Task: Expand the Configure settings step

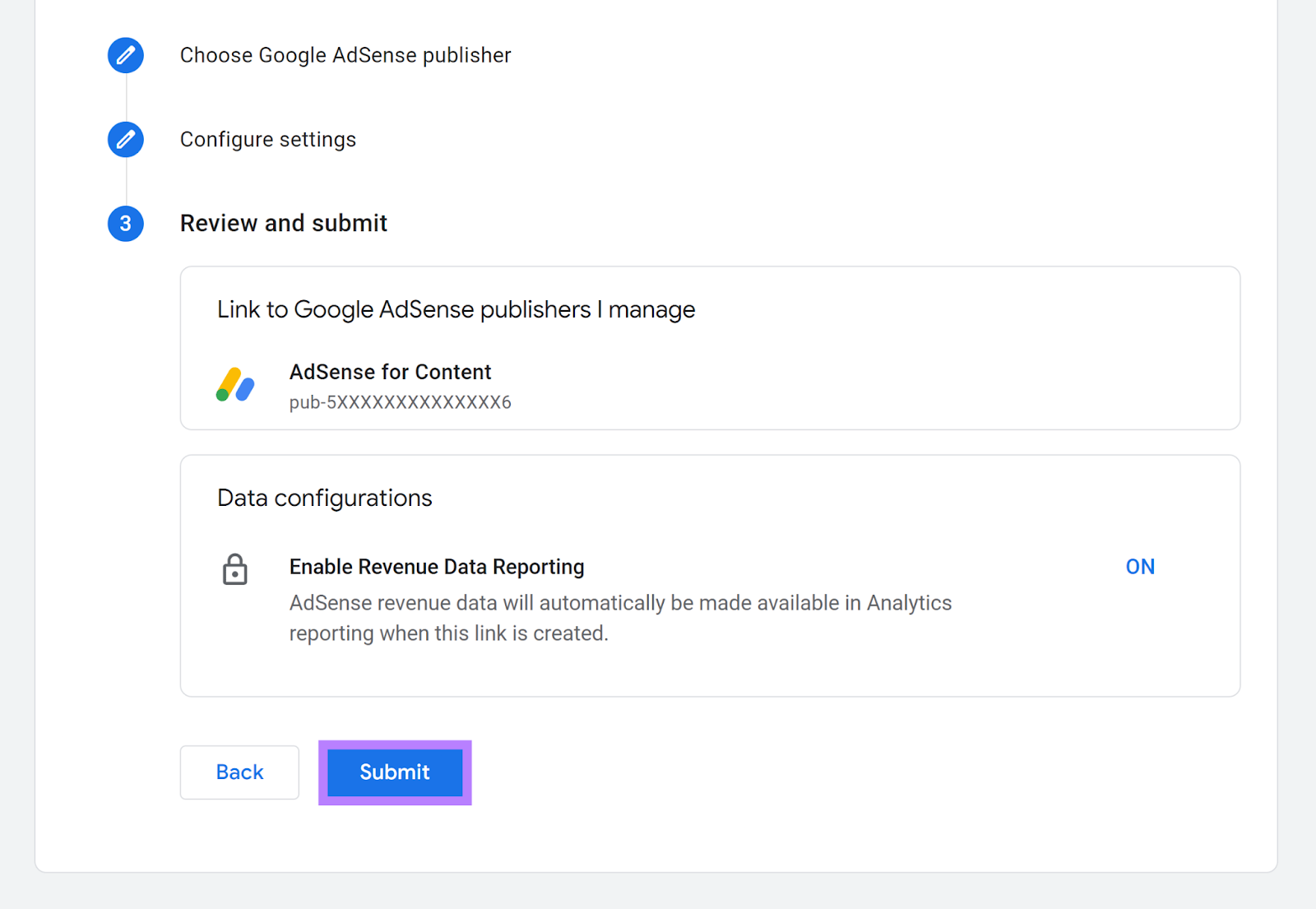Action: pyautogui.click(x=268, y=140)
